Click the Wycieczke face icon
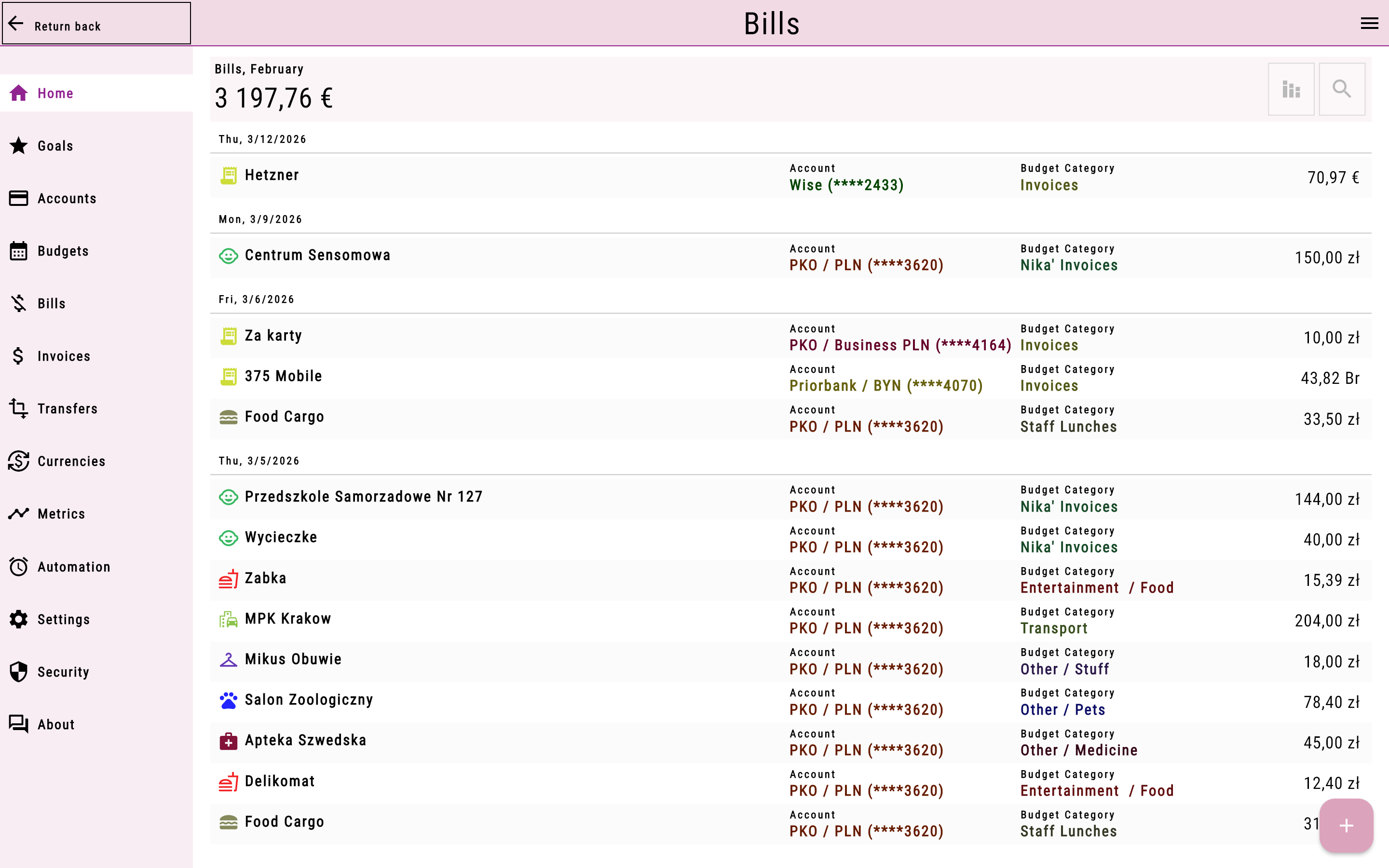The width and height of the screenshot is (1389, 868). tap(229, 538)
